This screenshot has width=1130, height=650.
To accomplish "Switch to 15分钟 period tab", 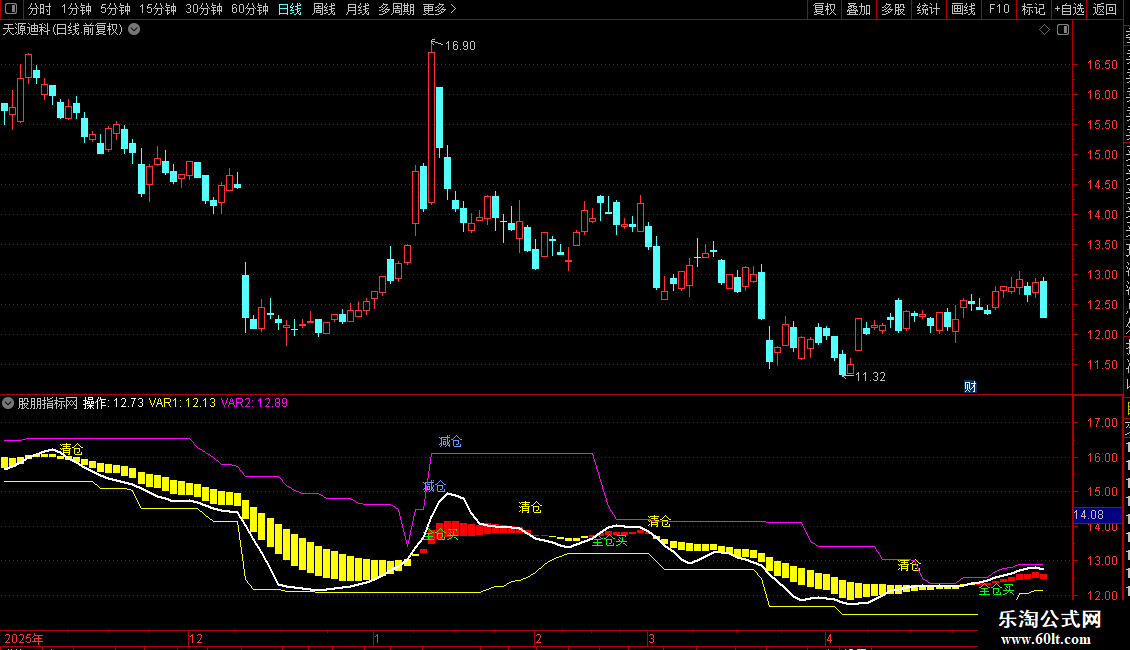I will click(x=157, y=9).
